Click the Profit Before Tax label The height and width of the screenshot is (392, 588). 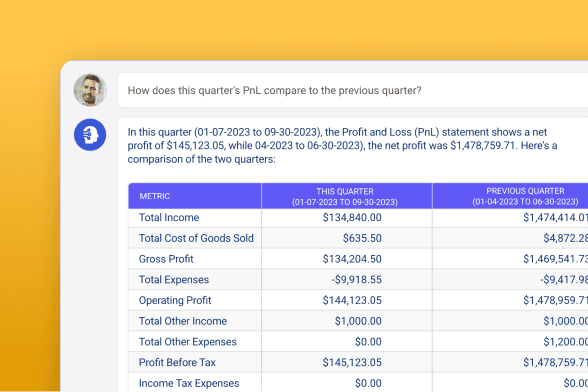pos(177,362)
